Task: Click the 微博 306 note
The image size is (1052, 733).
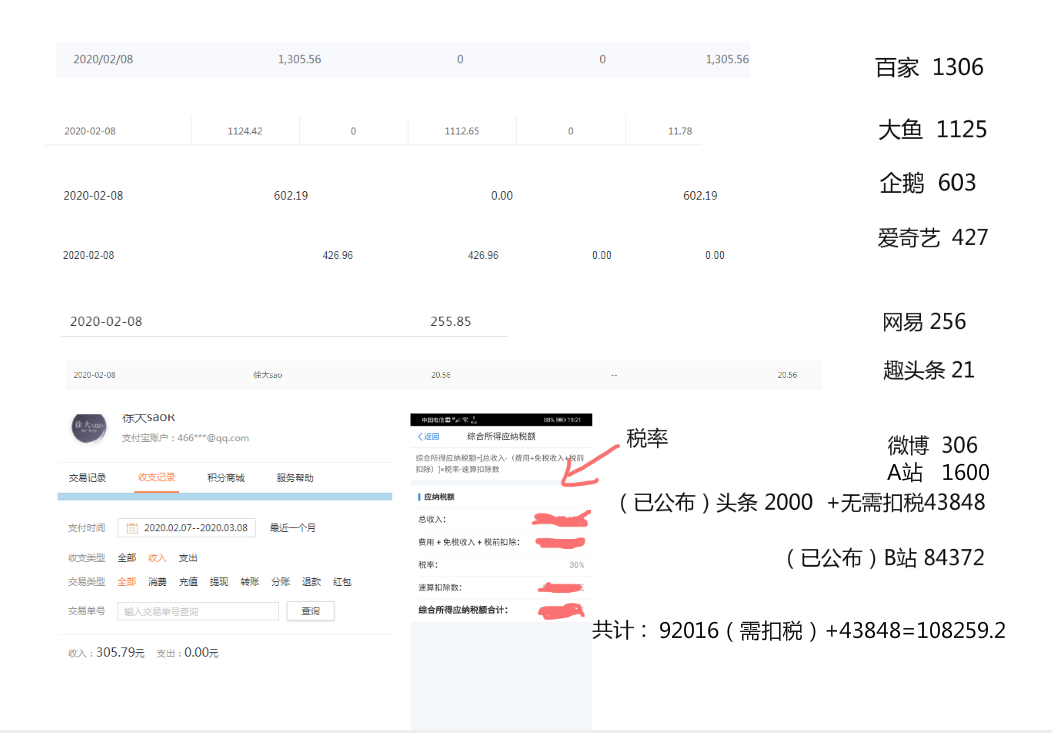Action: click(x=933, y=445)
